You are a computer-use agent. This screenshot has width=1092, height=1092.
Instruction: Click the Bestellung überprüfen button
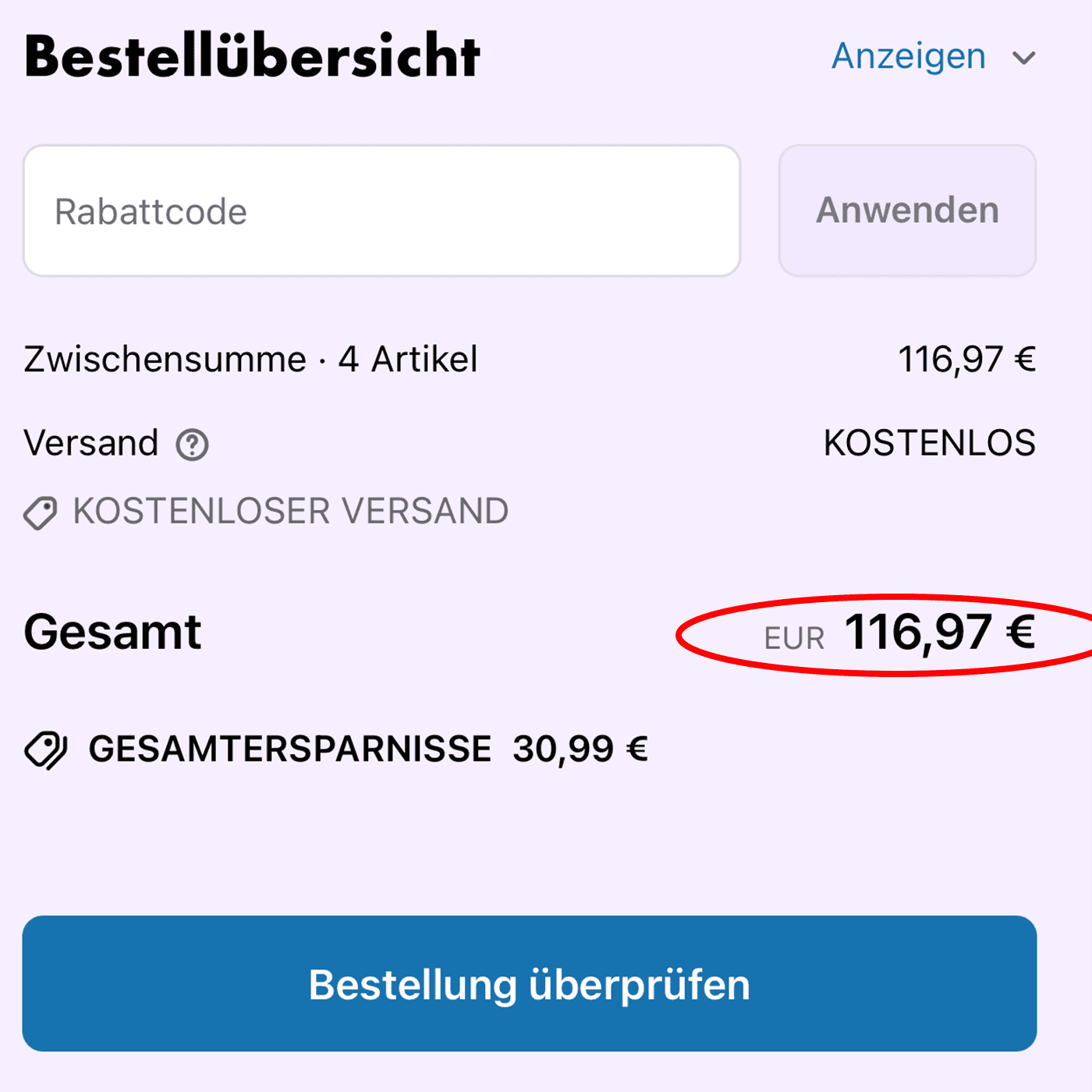(x=530, y=984)
